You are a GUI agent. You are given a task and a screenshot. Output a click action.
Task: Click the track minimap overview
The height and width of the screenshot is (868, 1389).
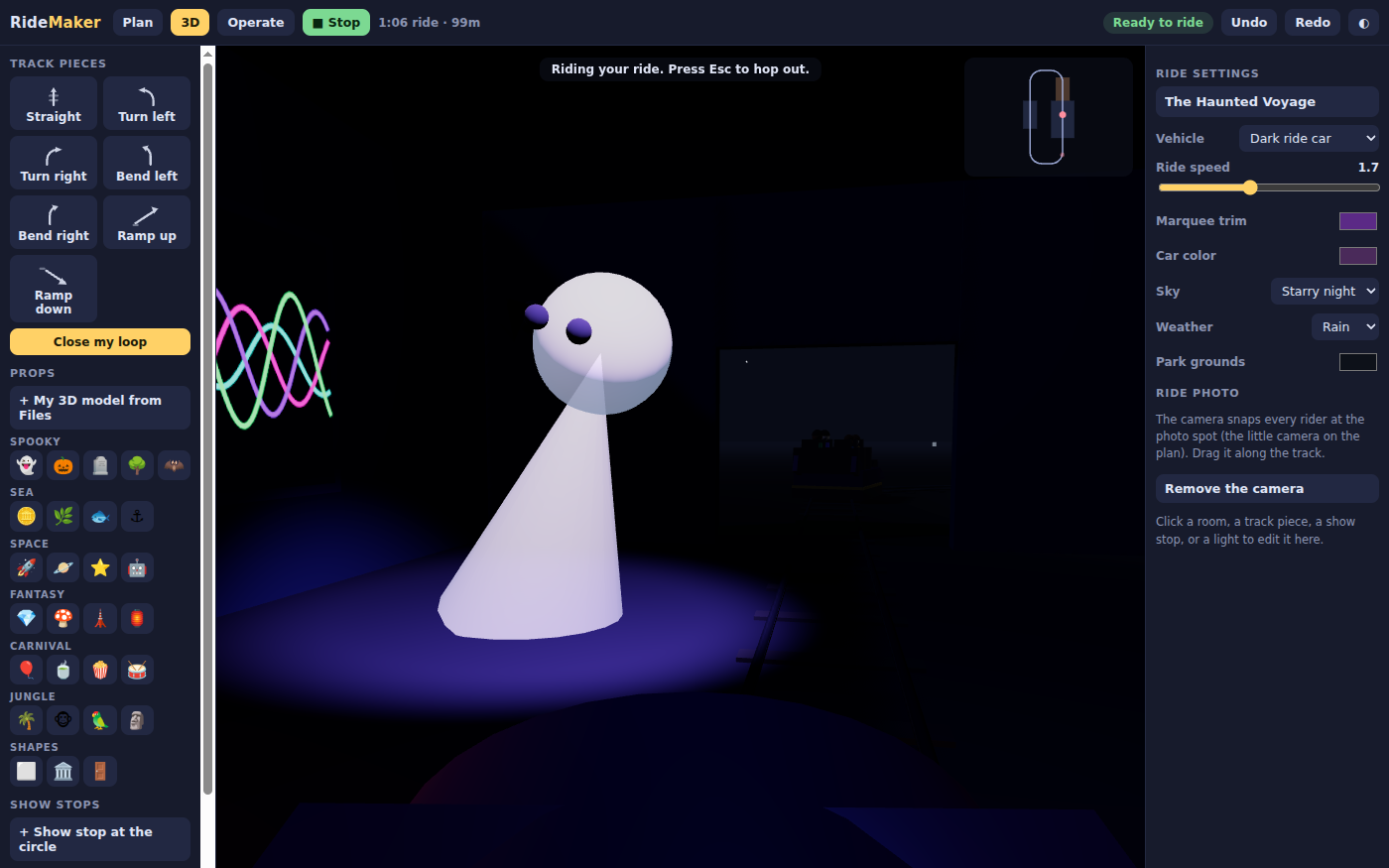[1049, 117]
